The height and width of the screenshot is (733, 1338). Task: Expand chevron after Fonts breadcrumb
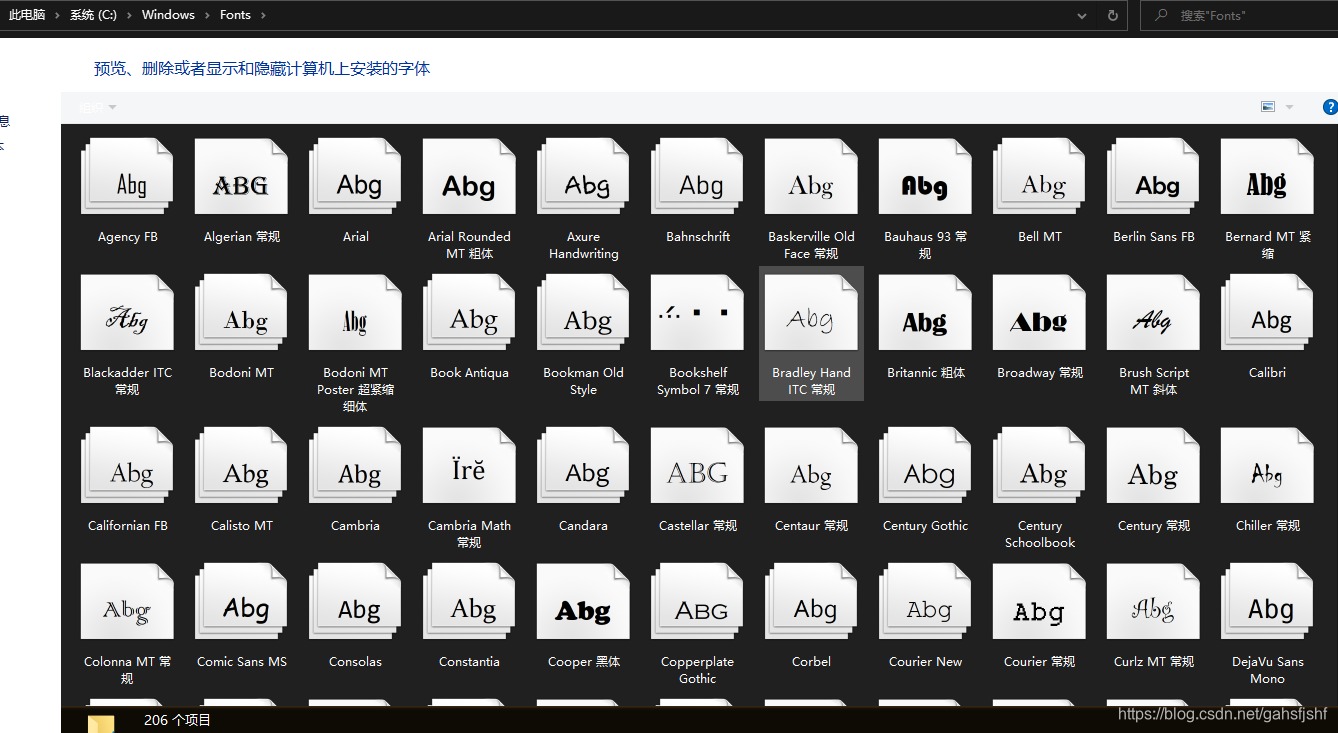263,15
